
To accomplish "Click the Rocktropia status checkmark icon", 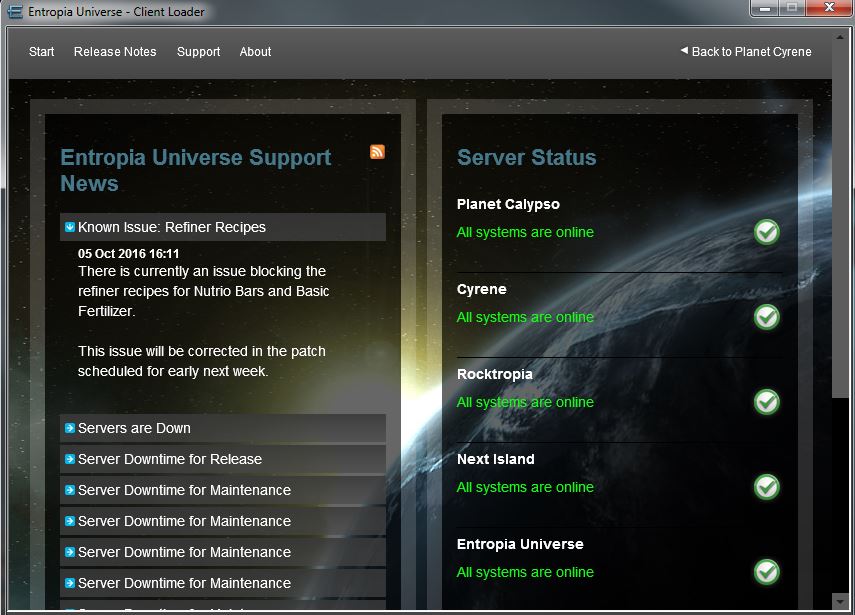I will coord(767,402).
